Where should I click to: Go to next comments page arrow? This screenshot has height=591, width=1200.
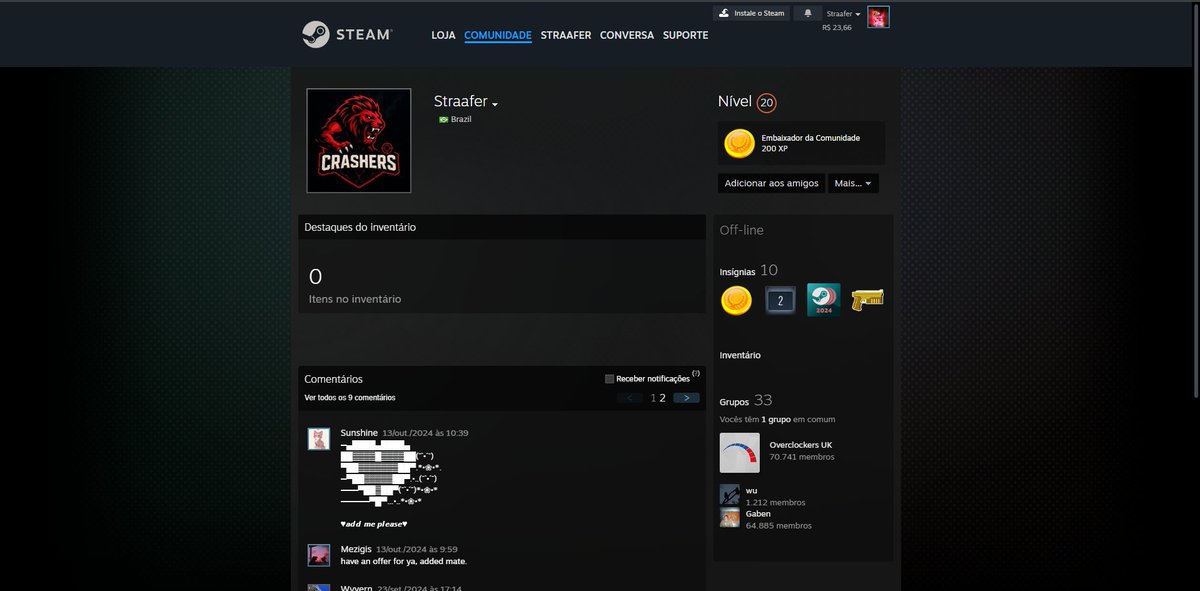pos(686,398)
